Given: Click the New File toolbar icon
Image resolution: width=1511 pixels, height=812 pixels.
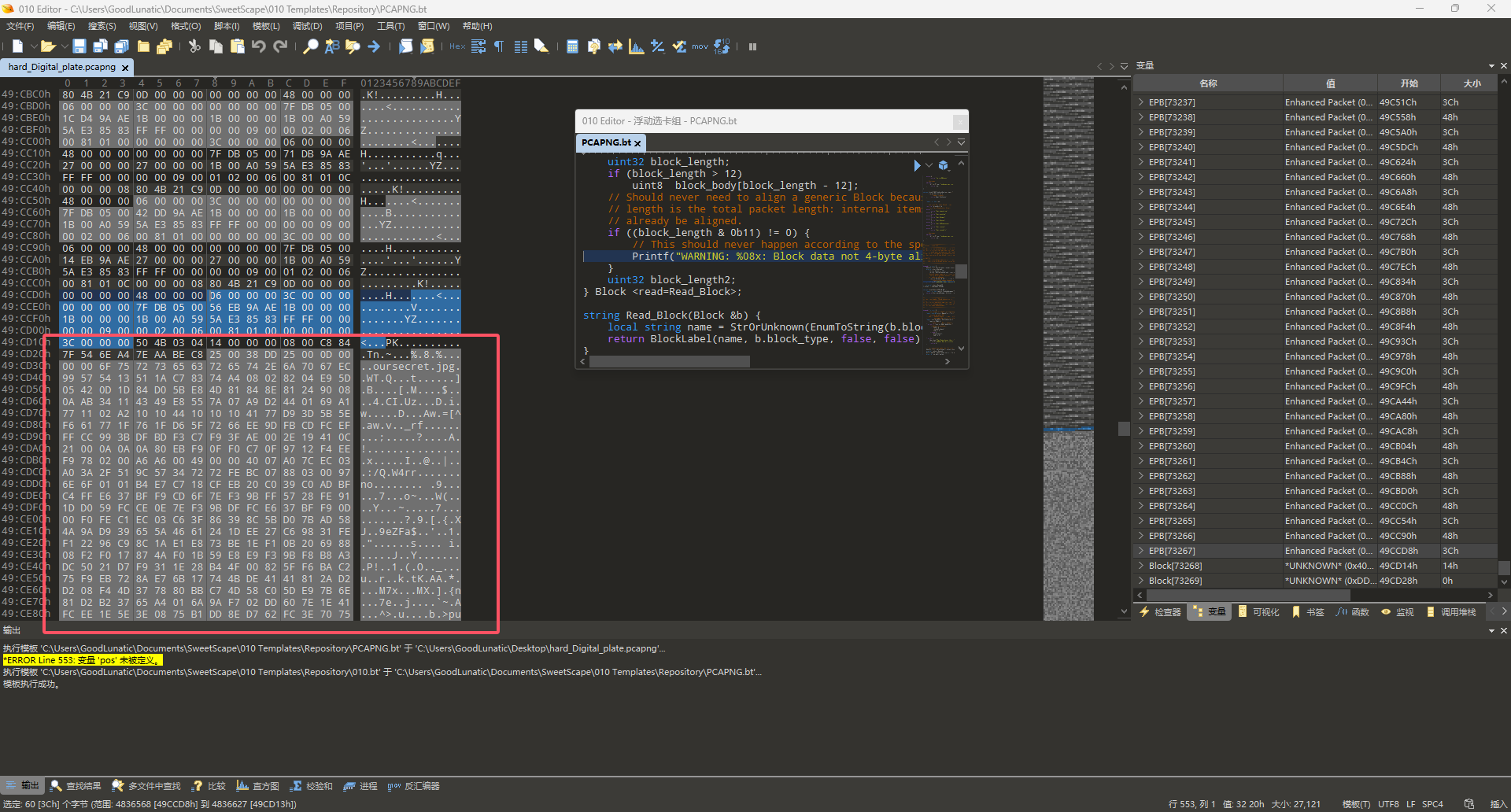Looking at the screenshot, I should pos(18,46).
